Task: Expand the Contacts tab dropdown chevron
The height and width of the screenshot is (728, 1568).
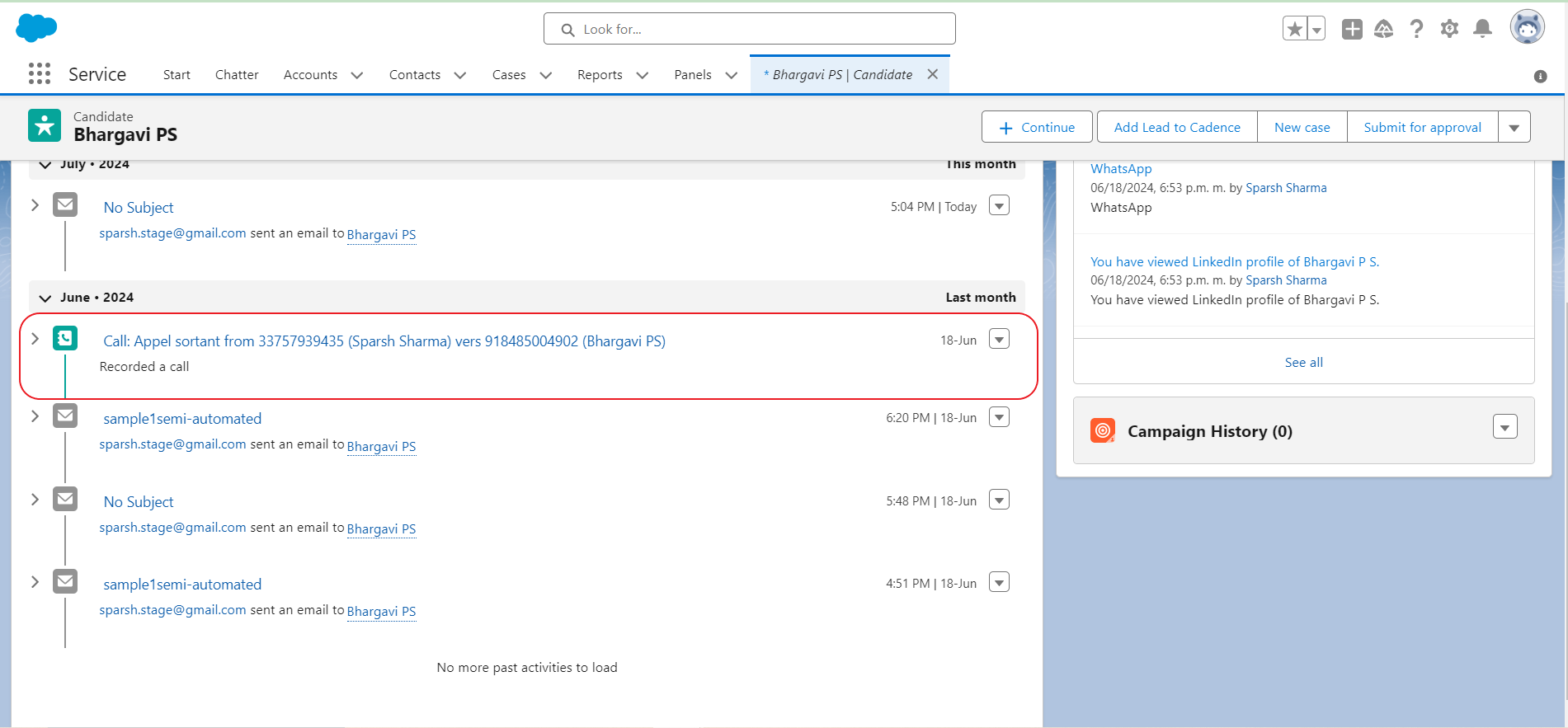Action: click(x=460, y=75)
